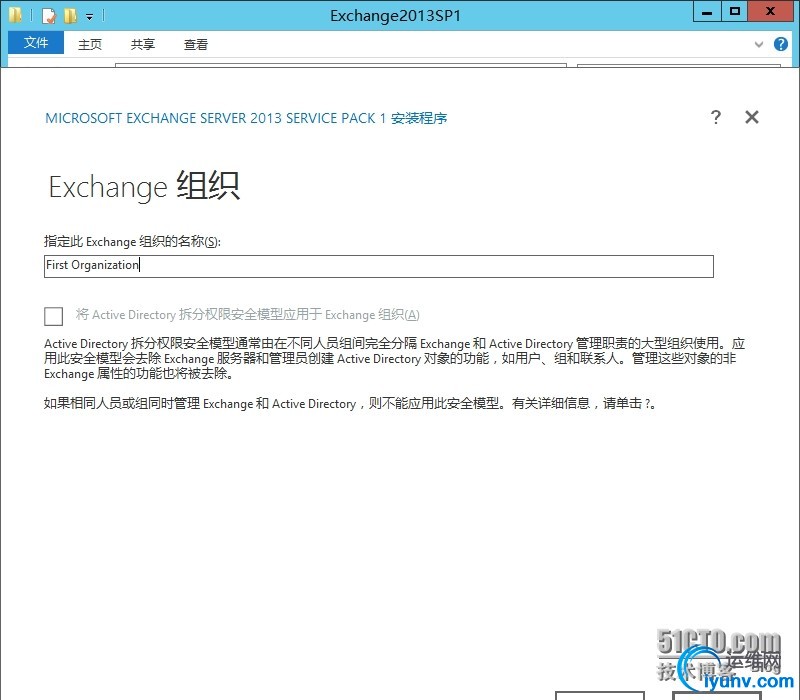Click the folder icon in the title bar
Screen dimensions: 800x700
pyautogui.click(x=15, y=15)
